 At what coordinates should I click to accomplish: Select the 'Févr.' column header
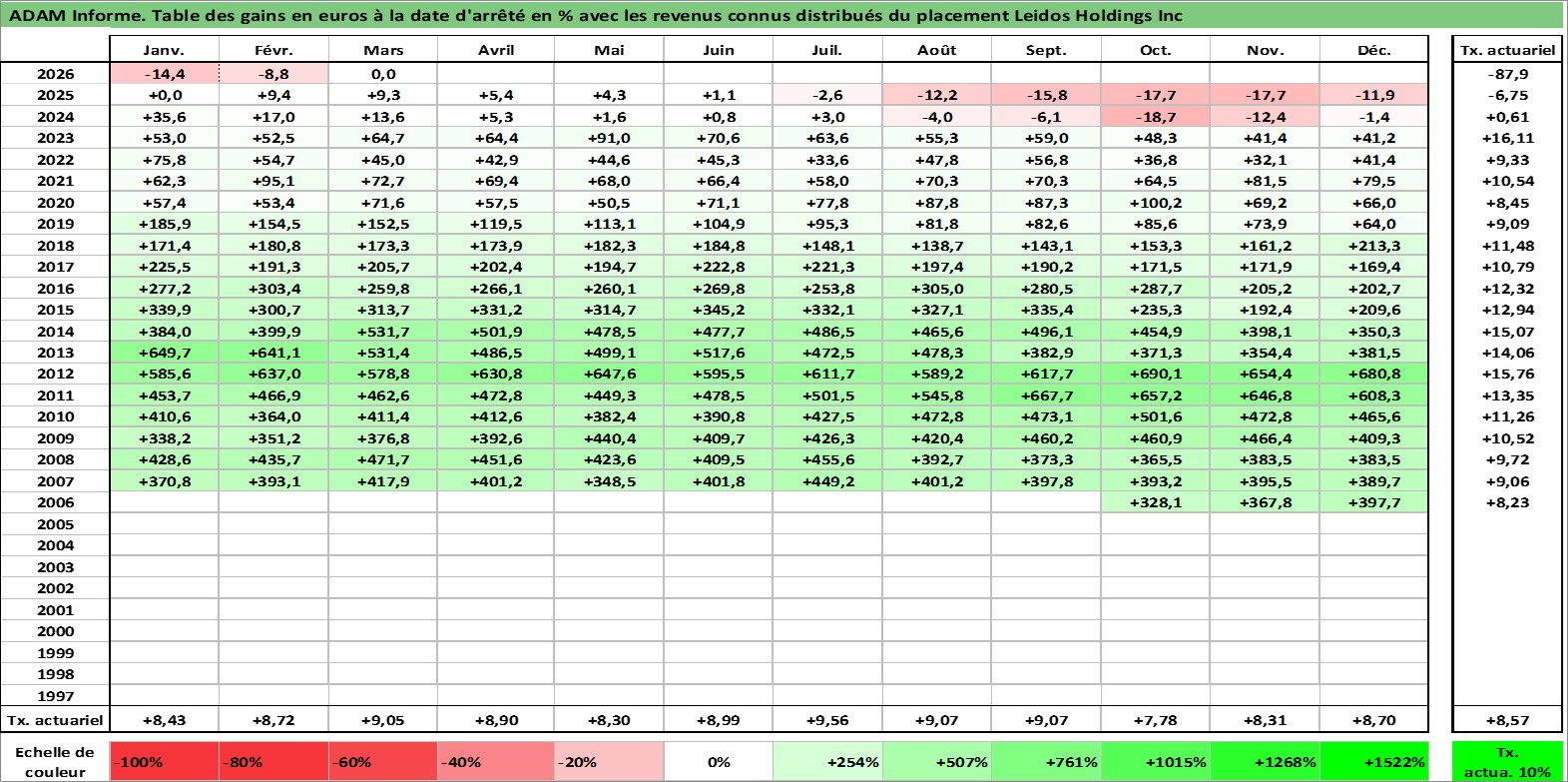273,50
